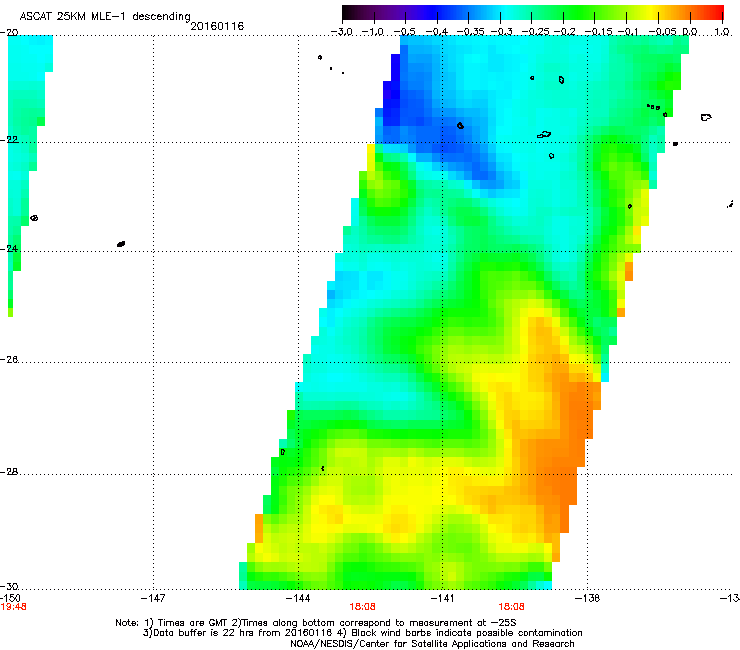Click the 'NOAA/NESDIS/Center for Satellite Applications and Research' credit
The height and width of the screenshot is (650, 740).
432,644
